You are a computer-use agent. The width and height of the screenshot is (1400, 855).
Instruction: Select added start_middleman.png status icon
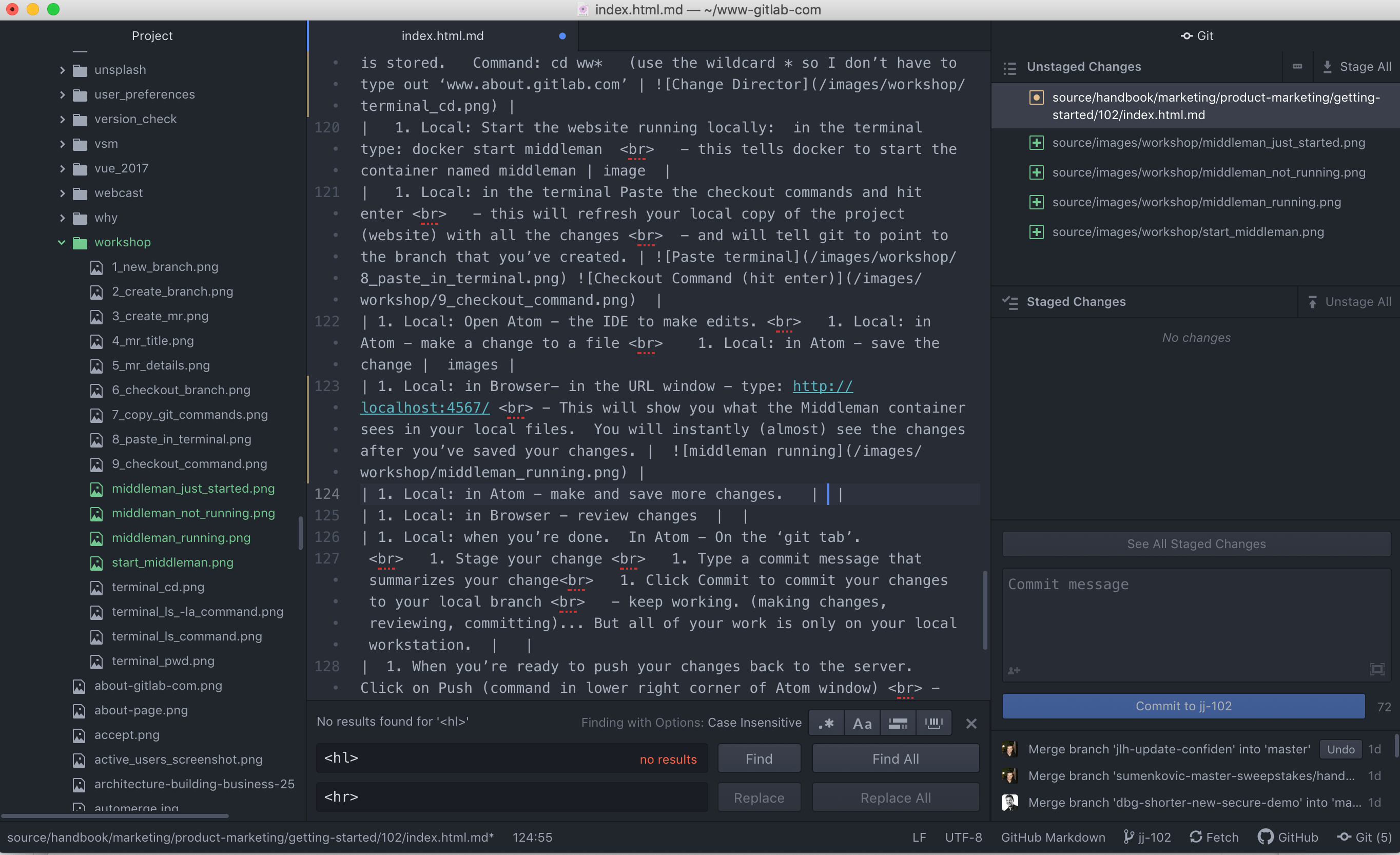click(1036, 232)
